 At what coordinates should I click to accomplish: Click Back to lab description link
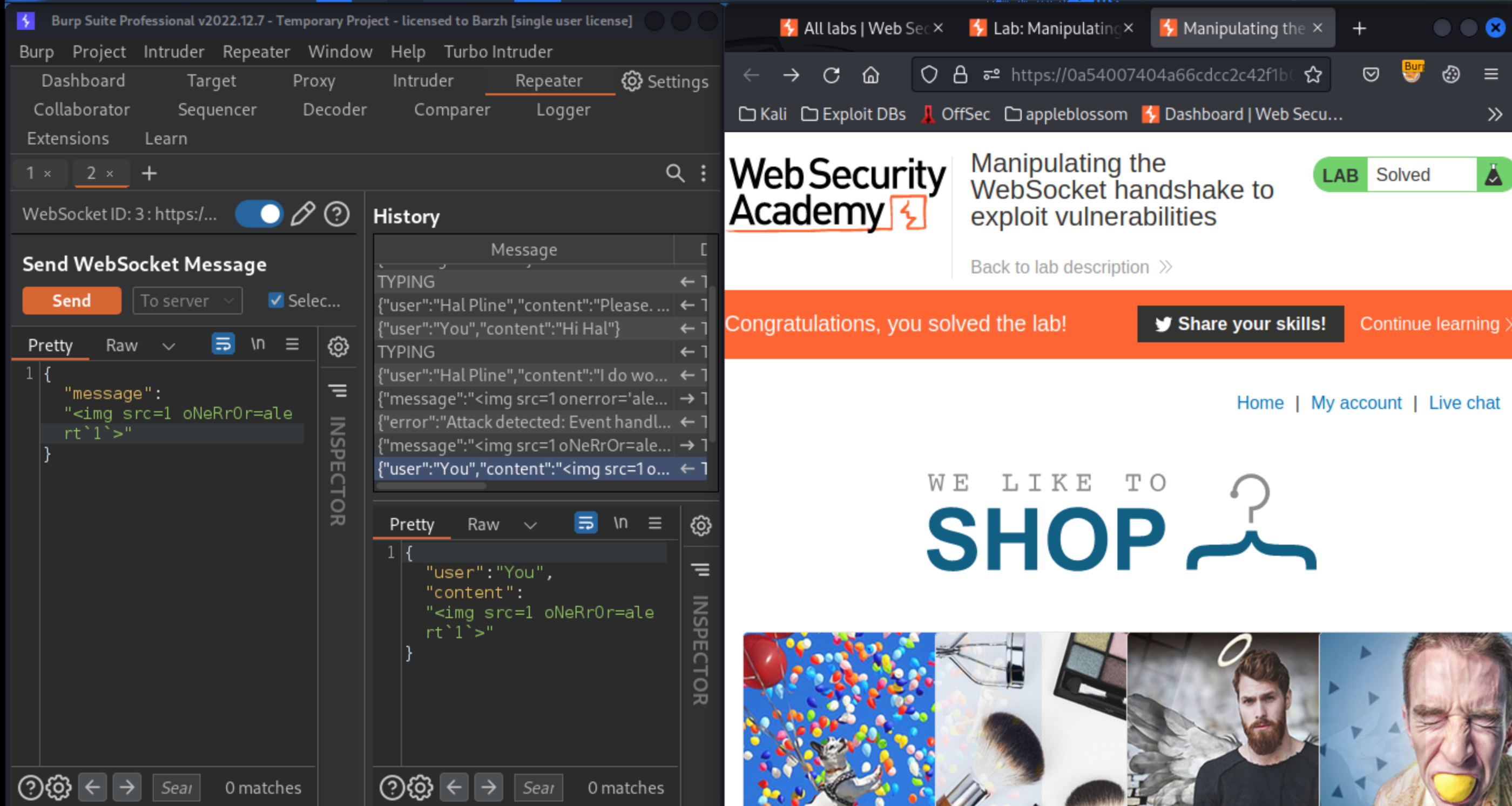[x=1071, y=267]
